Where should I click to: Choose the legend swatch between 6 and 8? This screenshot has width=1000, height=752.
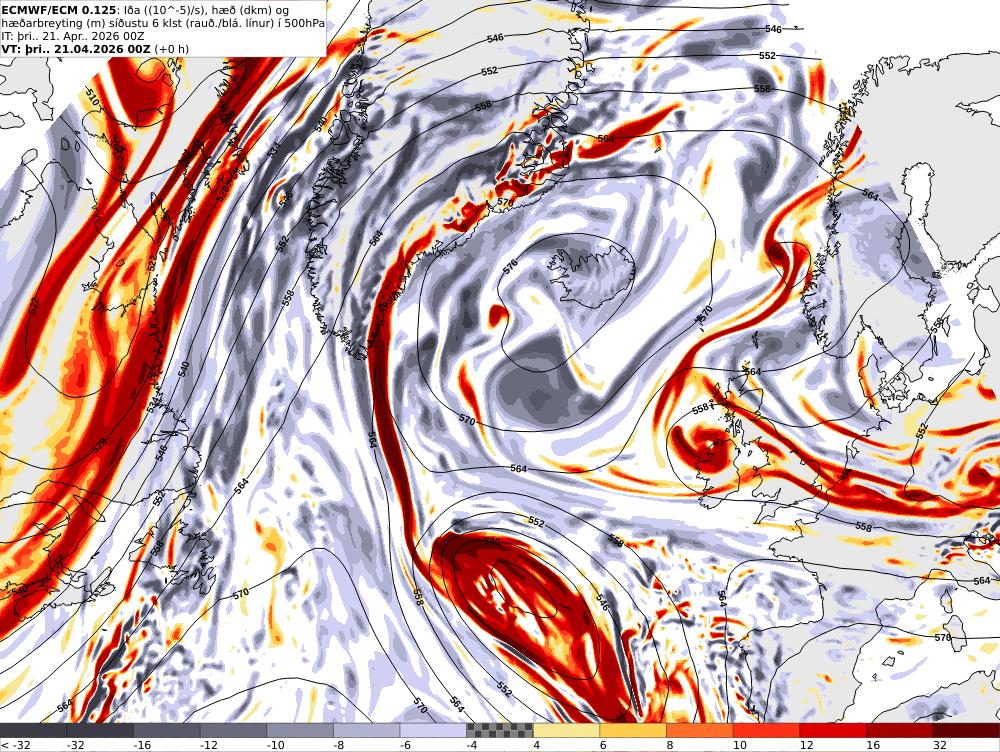[633, 730]
